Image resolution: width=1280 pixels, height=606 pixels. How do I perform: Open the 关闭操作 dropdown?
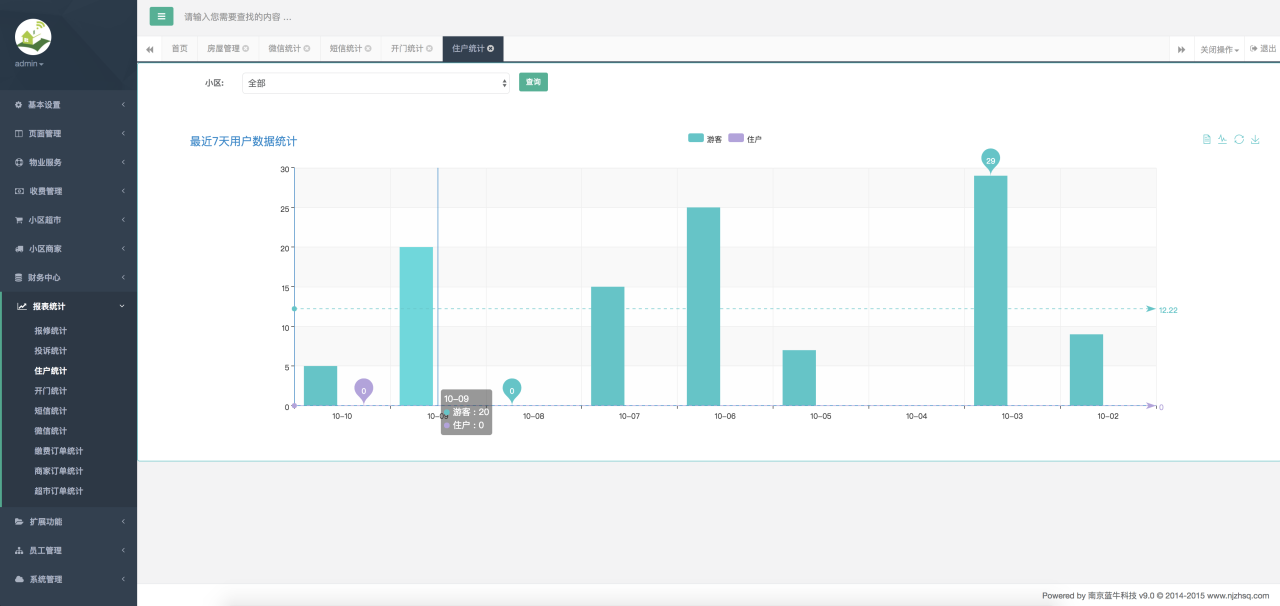pos(1219,49)
